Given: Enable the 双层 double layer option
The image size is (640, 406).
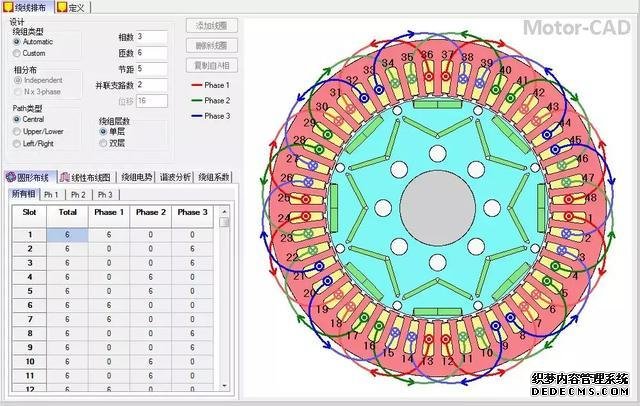Looking at the screenshot, I should pos(103,141).
